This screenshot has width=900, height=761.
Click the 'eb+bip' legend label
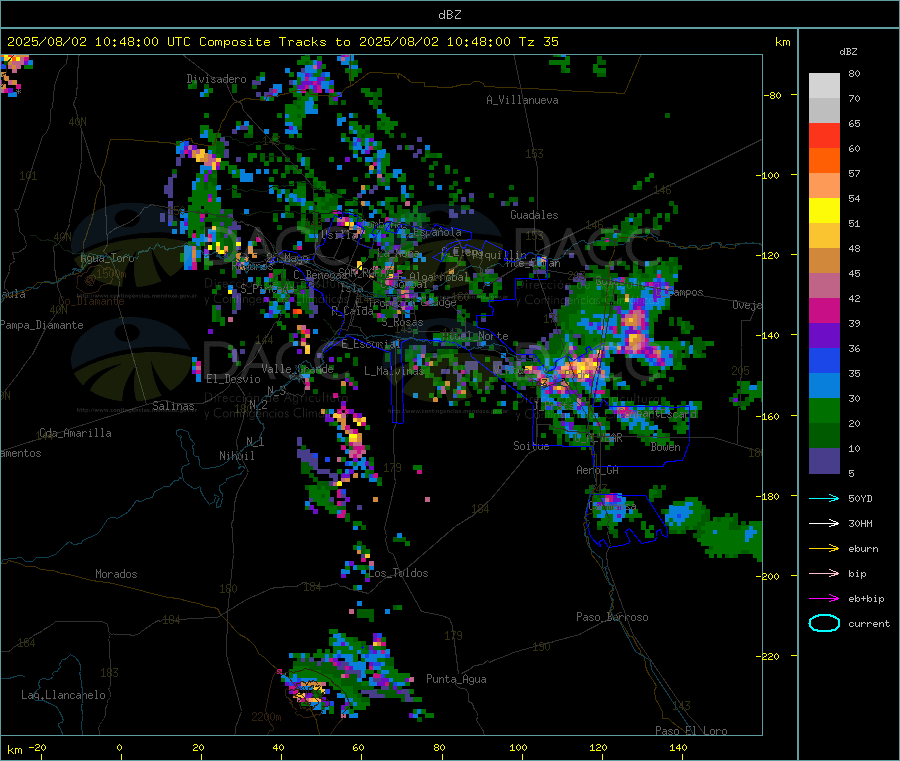(866, 599)
